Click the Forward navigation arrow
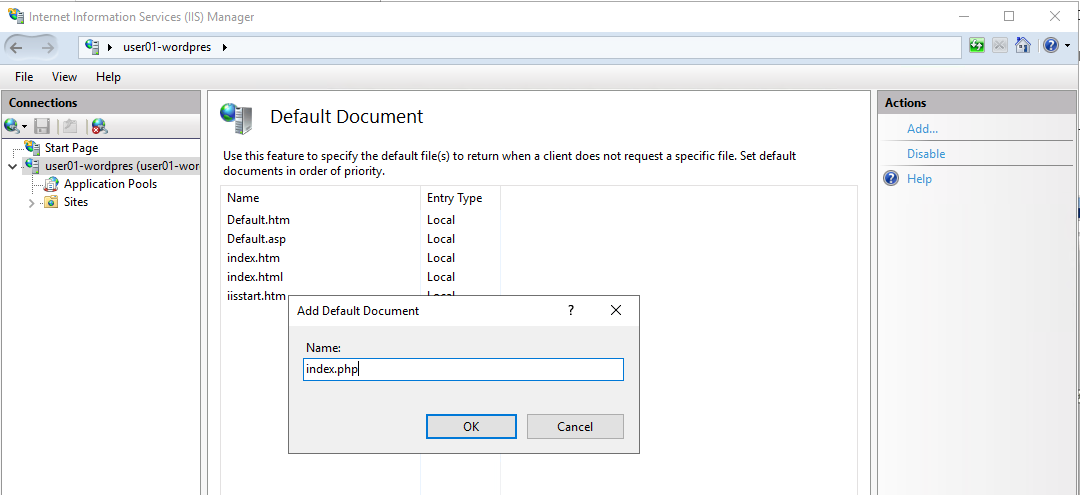Screen dimensions: 1080x495 (48, 47)
